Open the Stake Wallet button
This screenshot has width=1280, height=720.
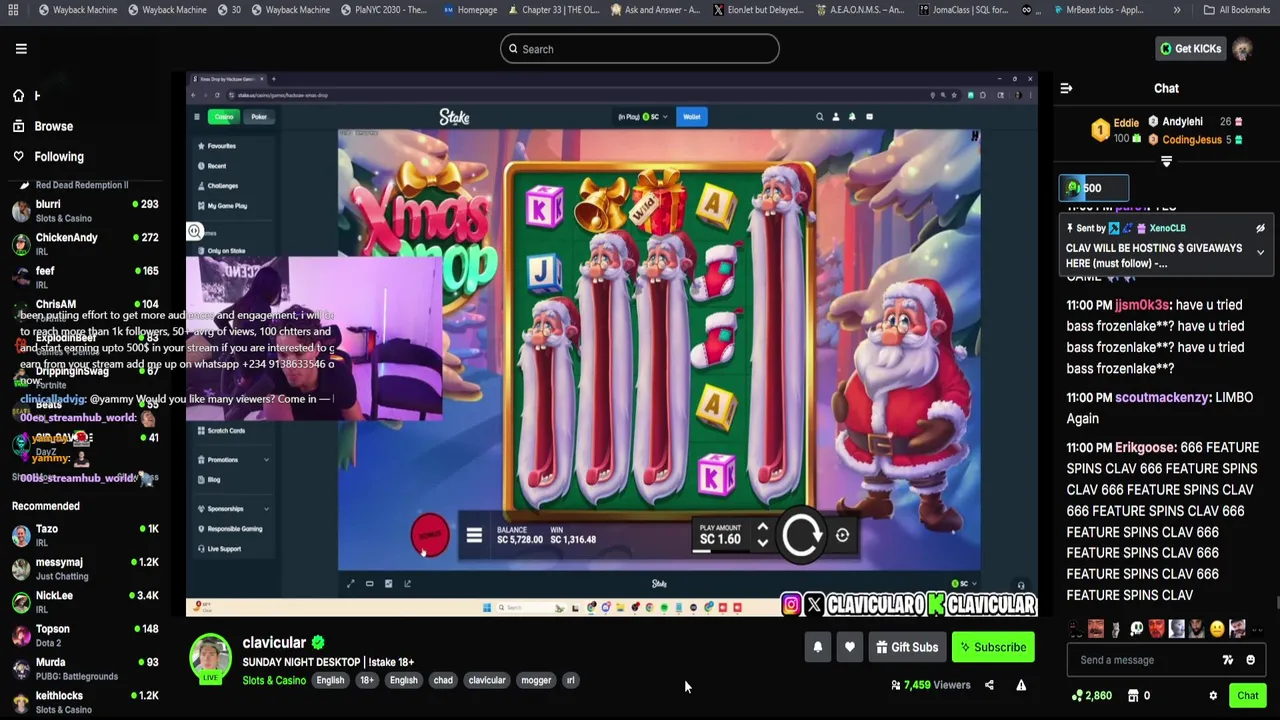[x=692, y=117]
